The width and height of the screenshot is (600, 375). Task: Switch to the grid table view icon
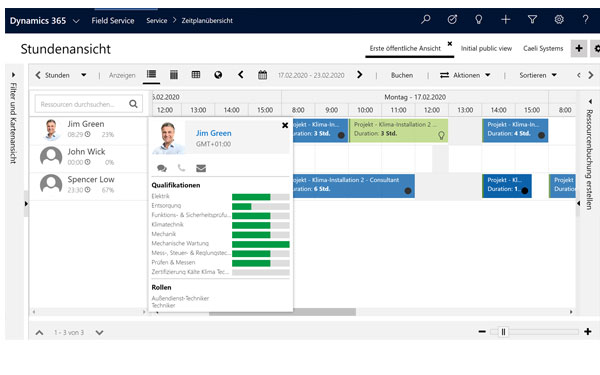coord(196,75)
